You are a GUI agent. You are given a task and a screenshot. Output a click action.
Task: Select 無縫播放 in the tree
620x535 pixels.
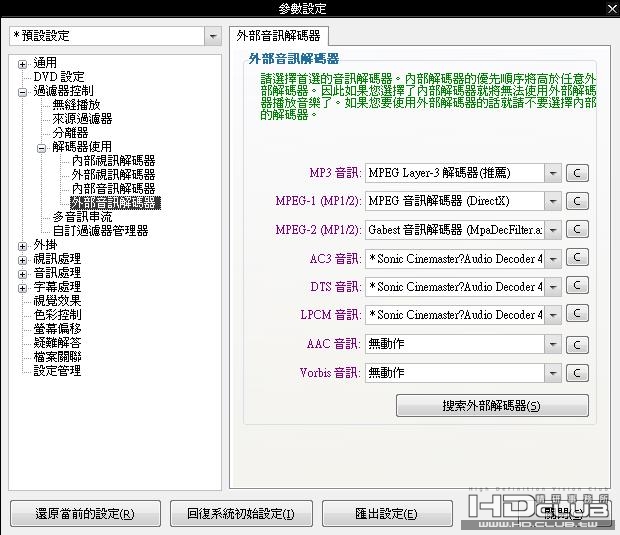pyautogui.click(x=76, y=105)
